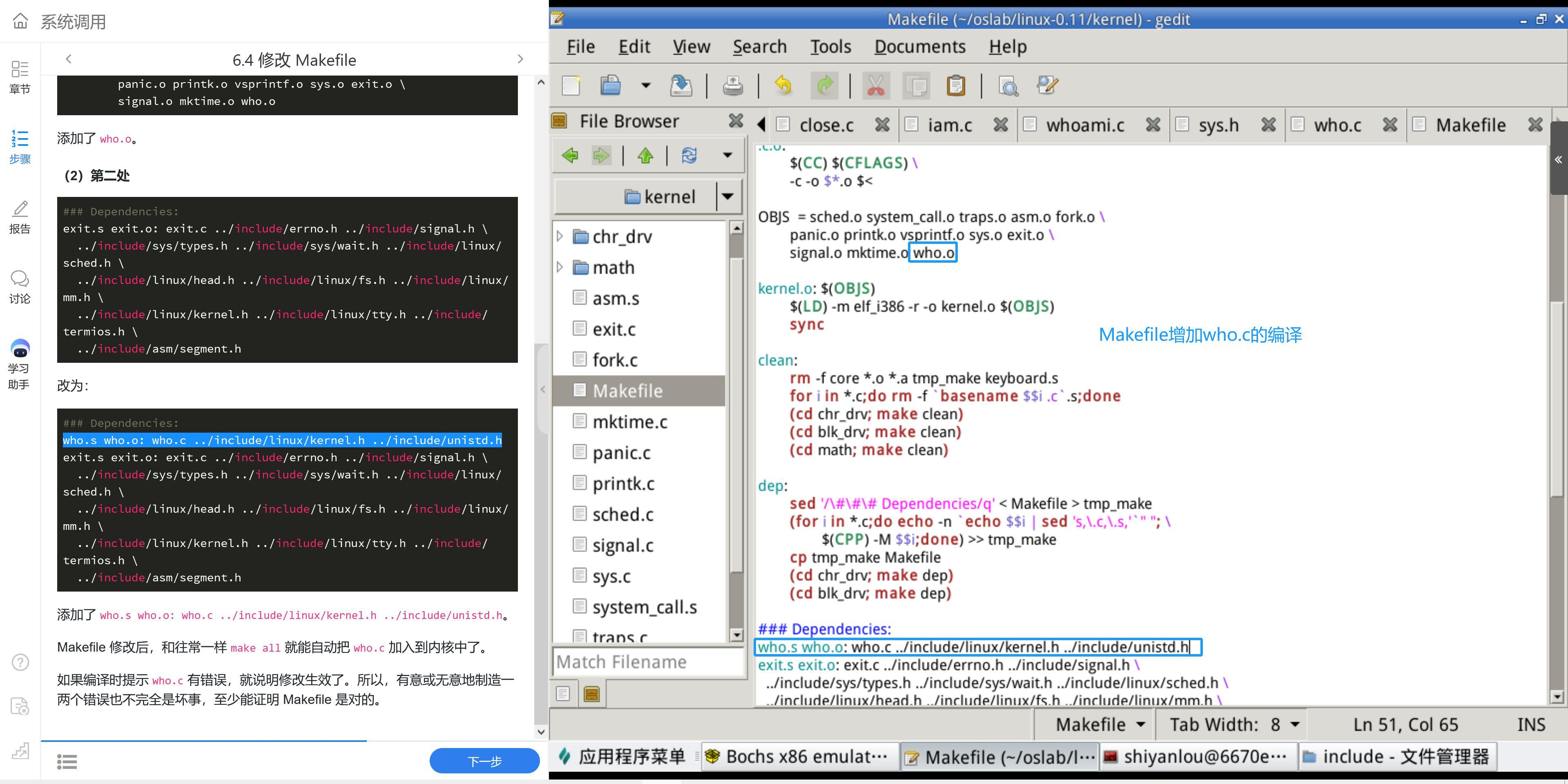Switch to include 文件管理器 taskbar item
Image resolution: width=1568 pixels, height=784 pixels.
coord(1398,757)
